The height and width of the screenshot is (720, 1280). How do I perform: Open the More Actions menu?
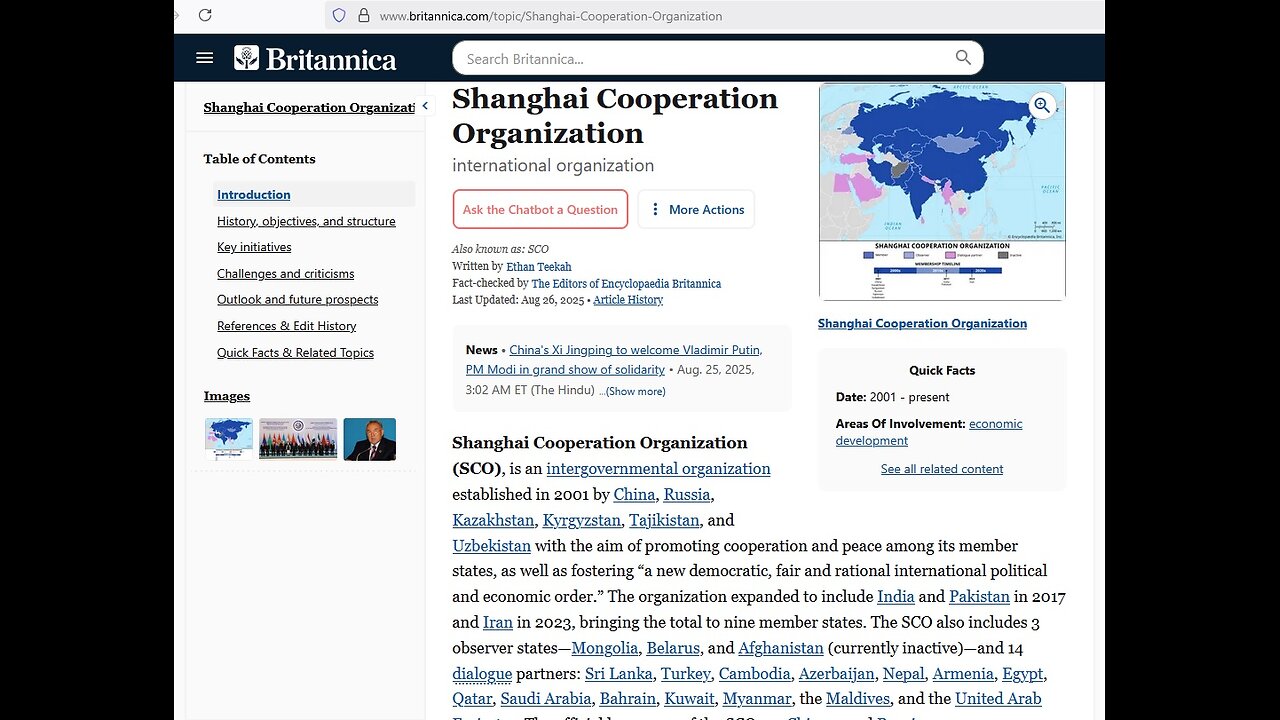(696, 209)
